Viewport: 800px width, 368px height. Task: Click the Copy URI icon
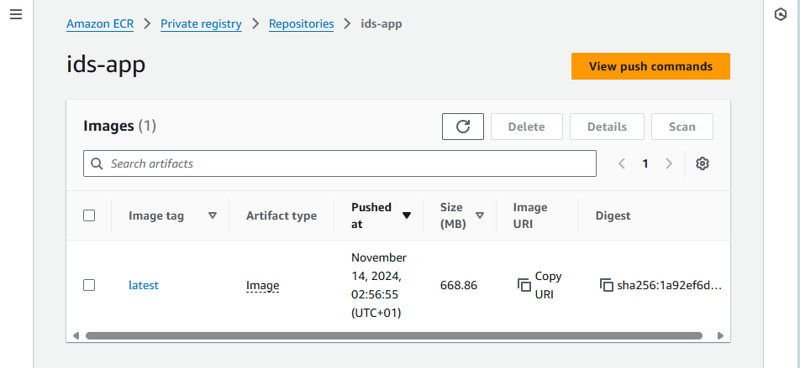(x=524, y=285)
